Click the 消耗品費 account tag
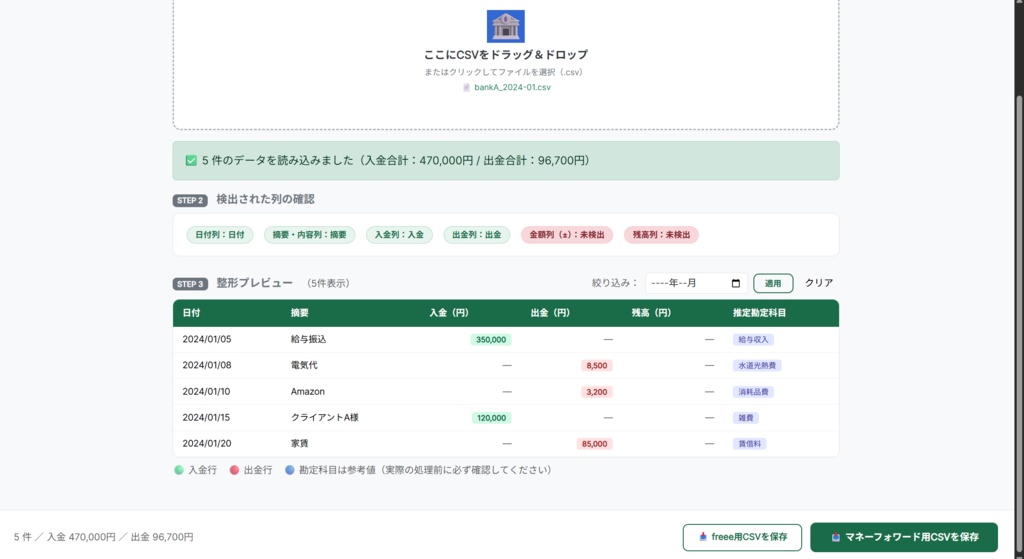Image resolution: width=1024 pixels, height=559 pixels. 753,392
